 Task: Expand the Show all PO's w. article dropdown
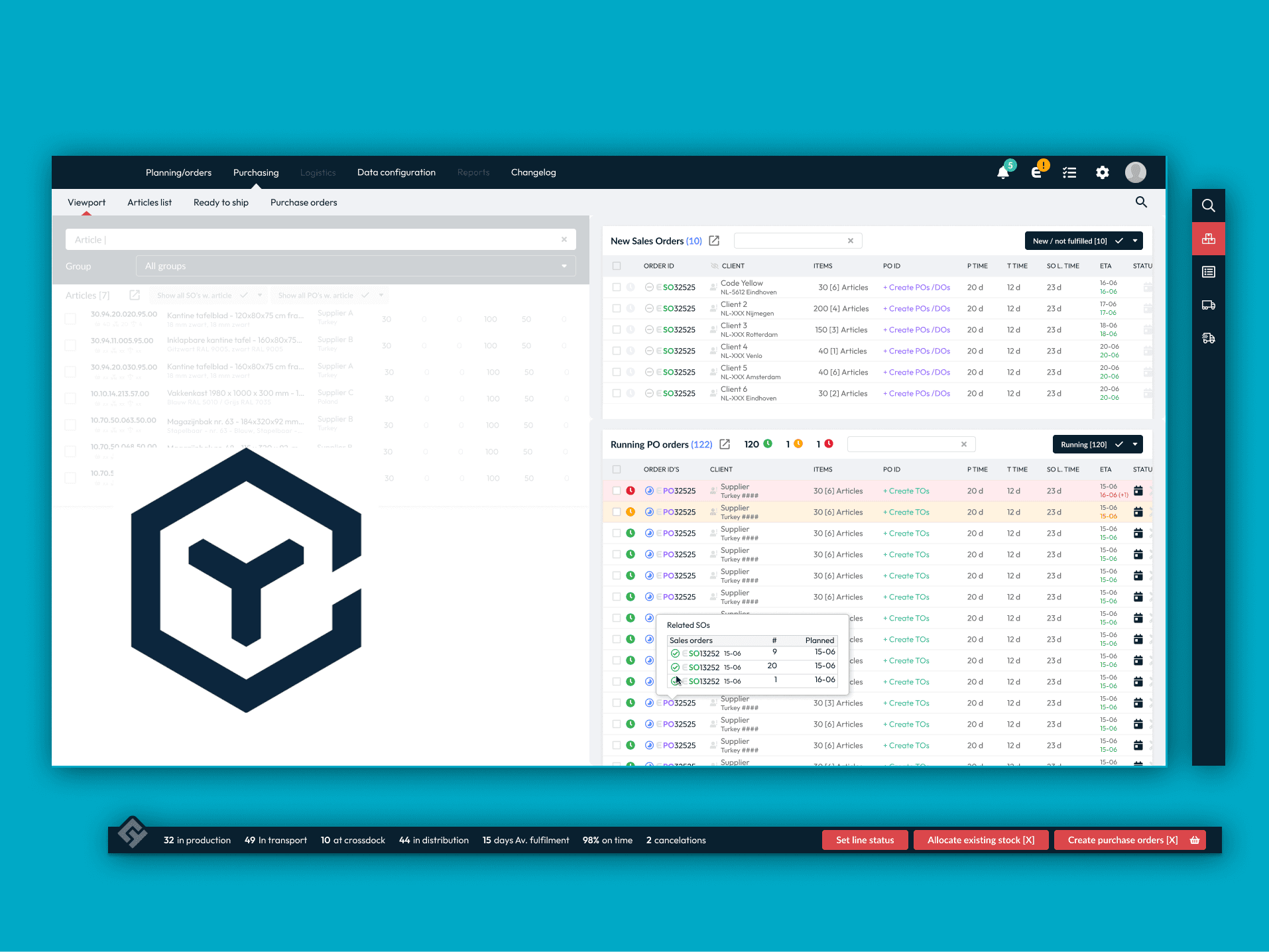point(381,295)
